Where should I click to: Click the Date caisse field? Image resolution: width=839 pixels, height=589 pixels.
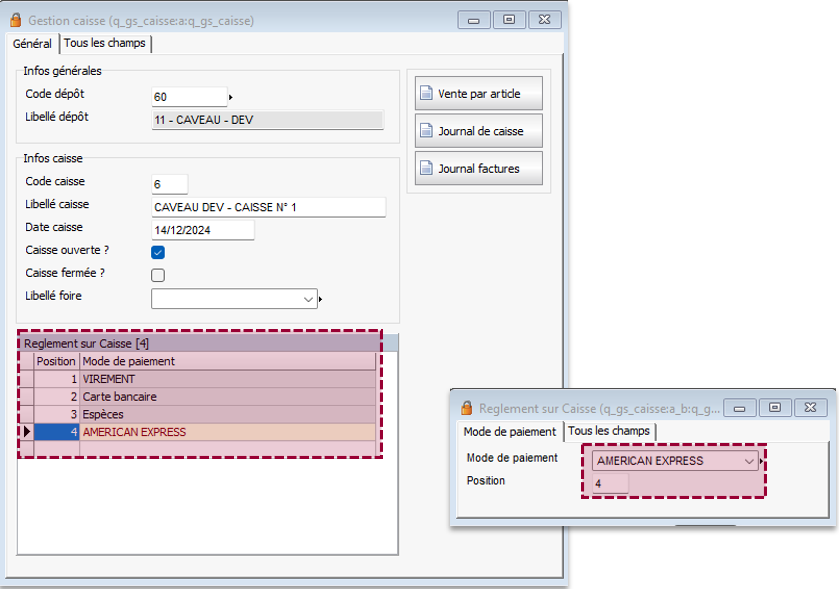point(203,230)
